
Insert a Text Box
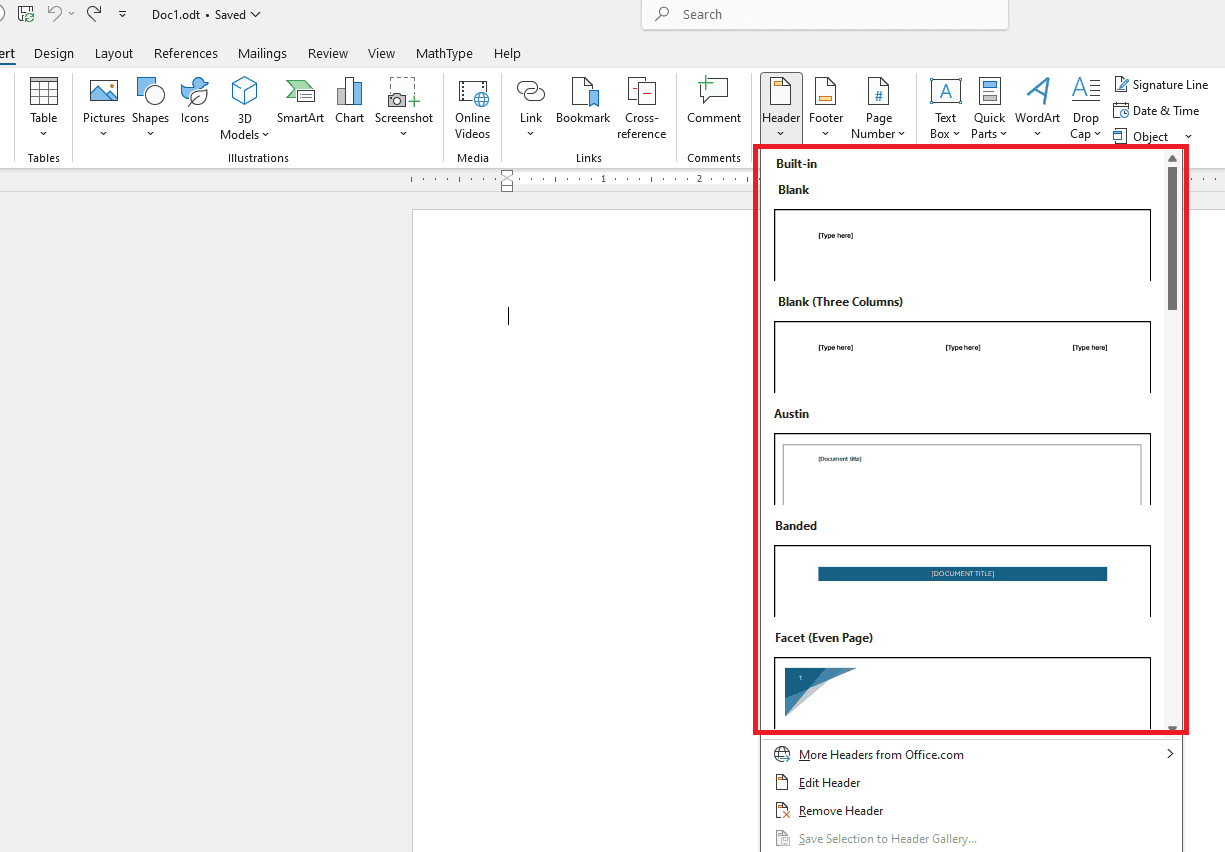coord(945,108)
